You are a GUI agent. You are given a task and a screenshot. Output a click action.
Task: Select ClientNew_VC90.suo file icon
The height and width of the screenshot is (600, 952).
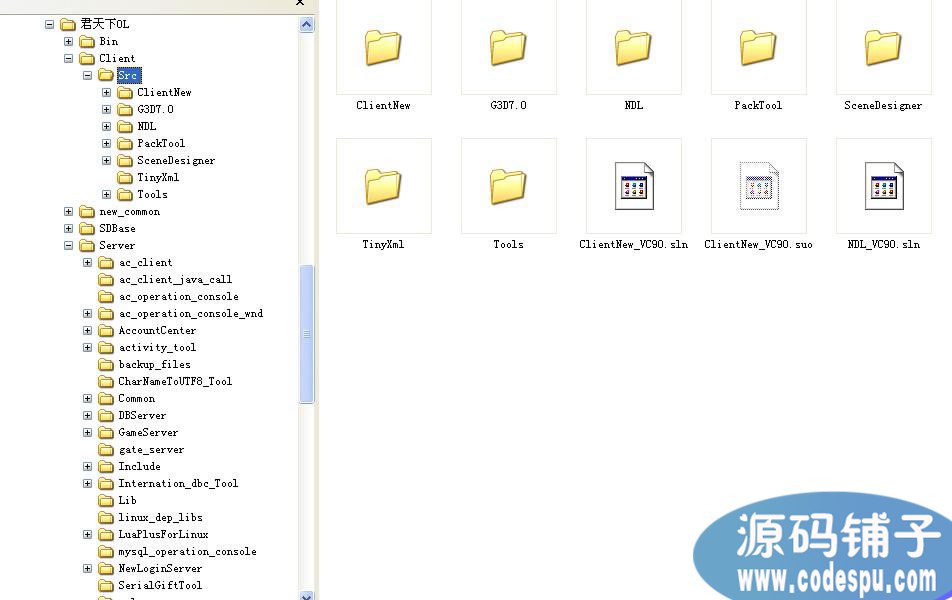(758, 186)
